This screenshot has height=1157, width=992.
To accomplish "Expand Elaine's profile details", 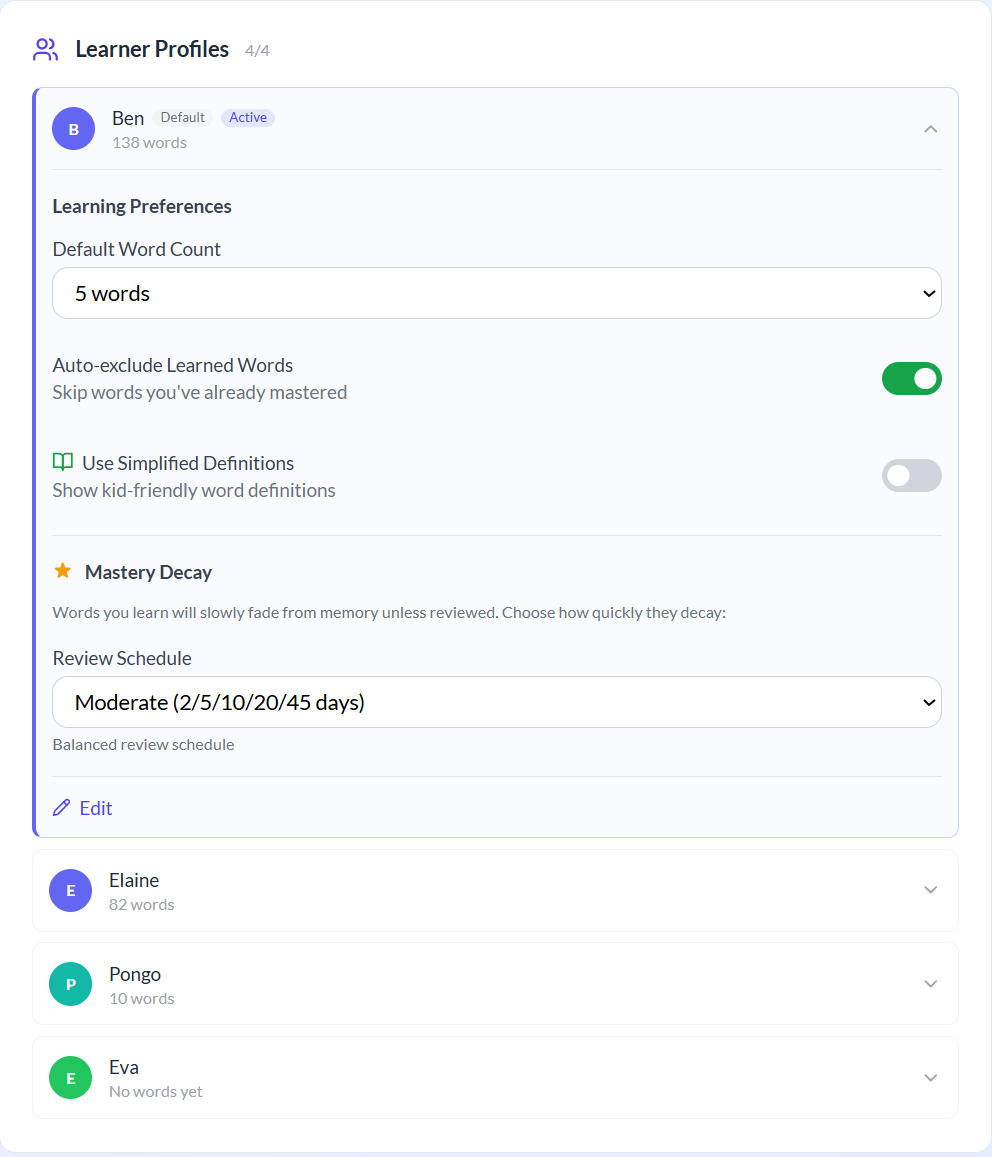I will (930, 890).
